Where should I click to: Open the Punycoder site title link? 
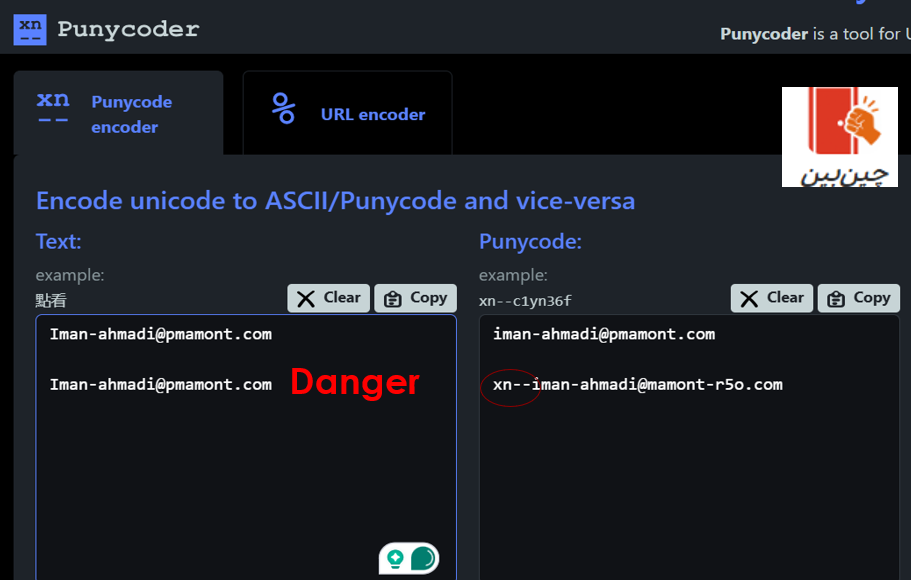point(128,29)
